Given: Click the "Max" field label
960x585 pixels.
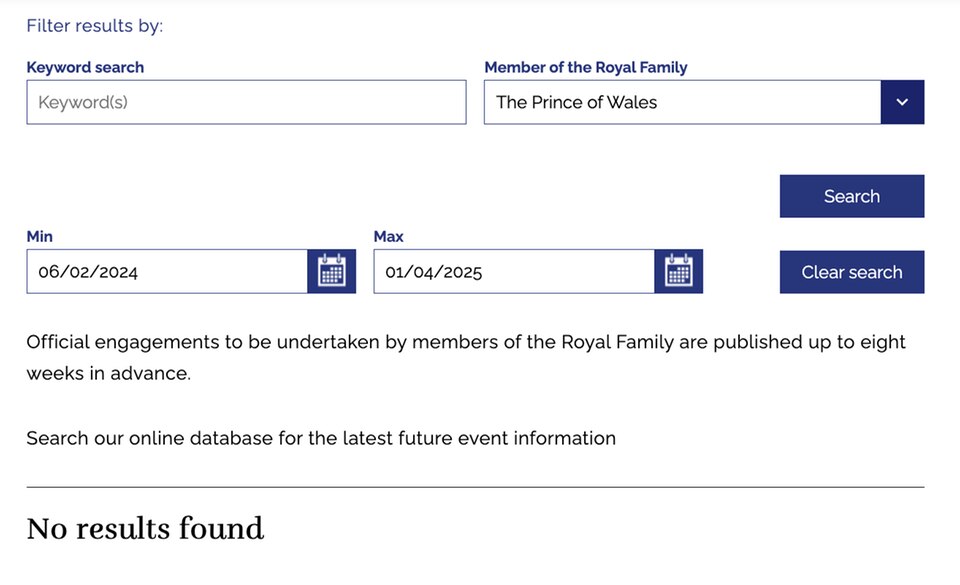Looking at the screenshot, I should pyautogui.click(x=388, y=237).
